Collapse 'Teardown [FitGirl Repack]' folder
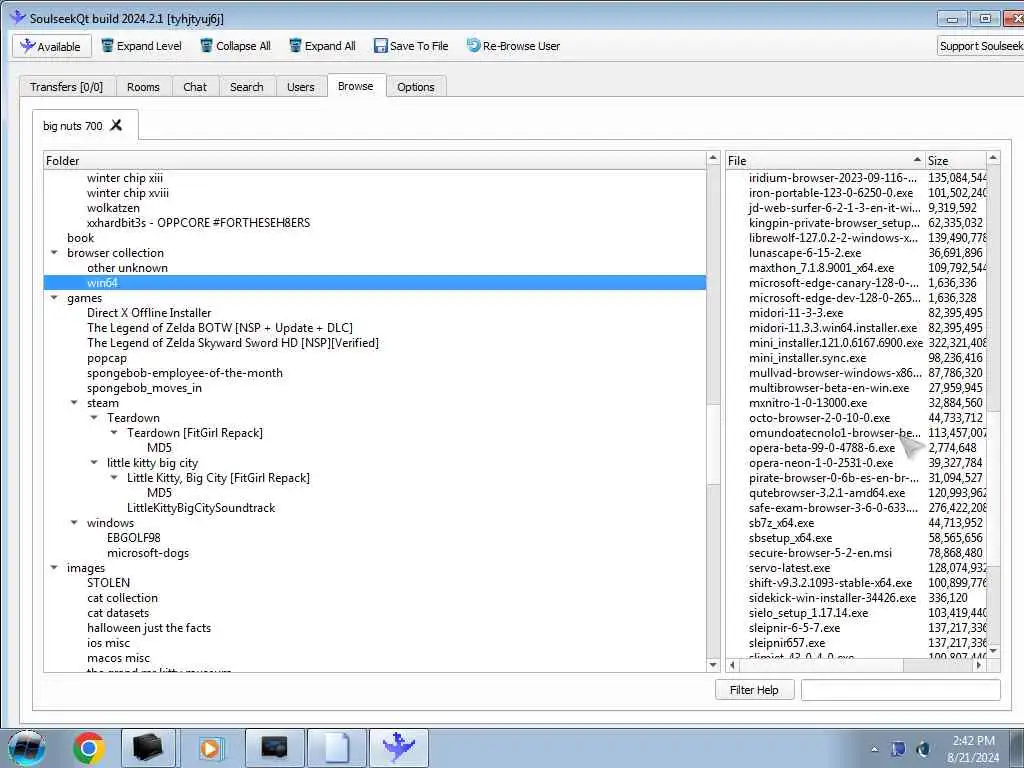 (x=114, y=433)
